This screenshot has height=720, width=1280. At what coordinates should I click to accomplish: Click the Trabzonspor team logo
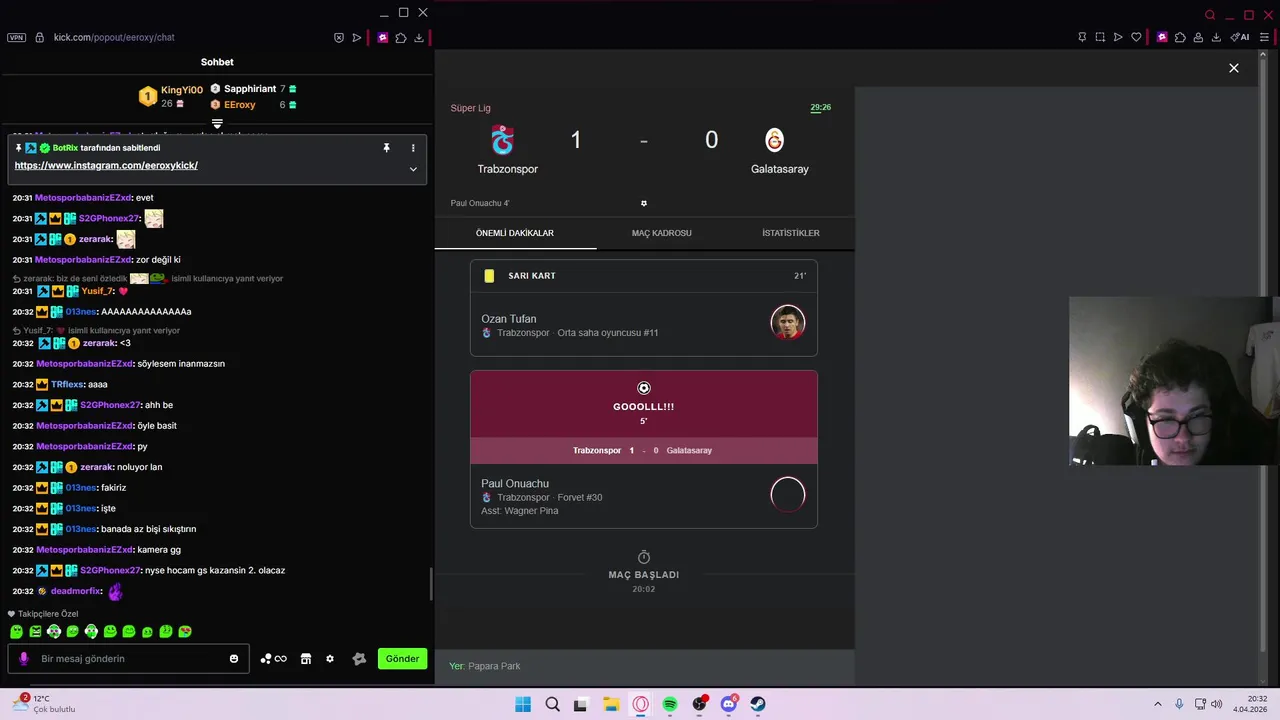[503, 140]
